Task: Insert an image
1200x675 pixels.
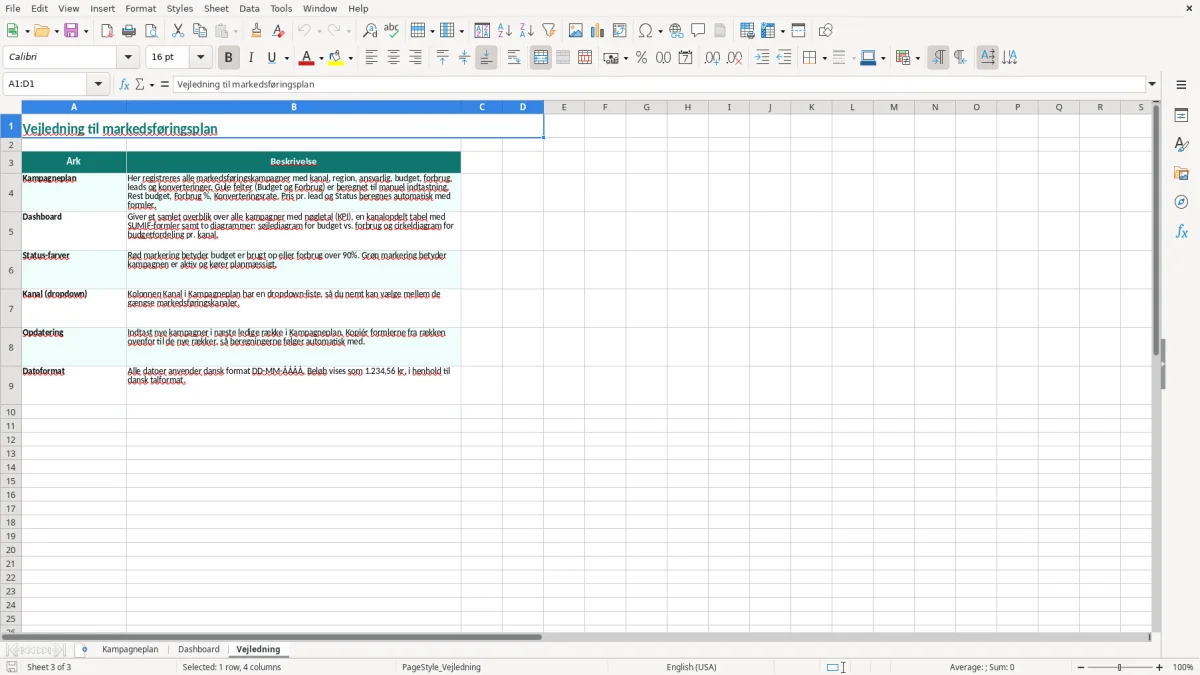Action: point(576,31)
